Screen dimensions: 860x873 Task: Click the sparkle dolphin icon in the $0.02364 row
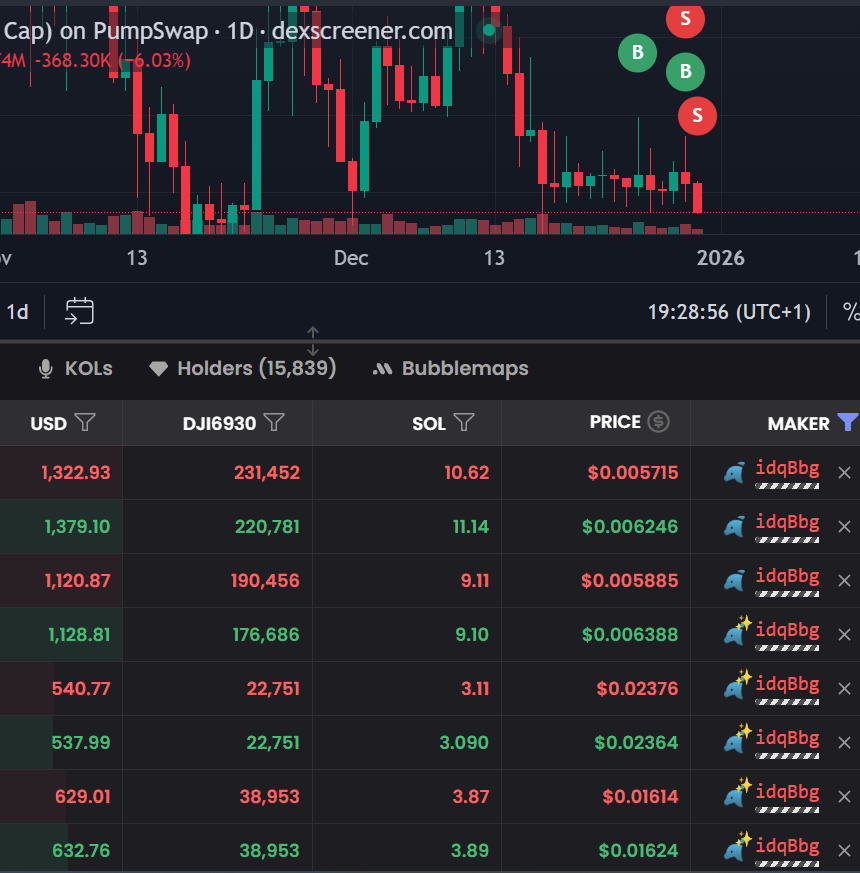738,739
